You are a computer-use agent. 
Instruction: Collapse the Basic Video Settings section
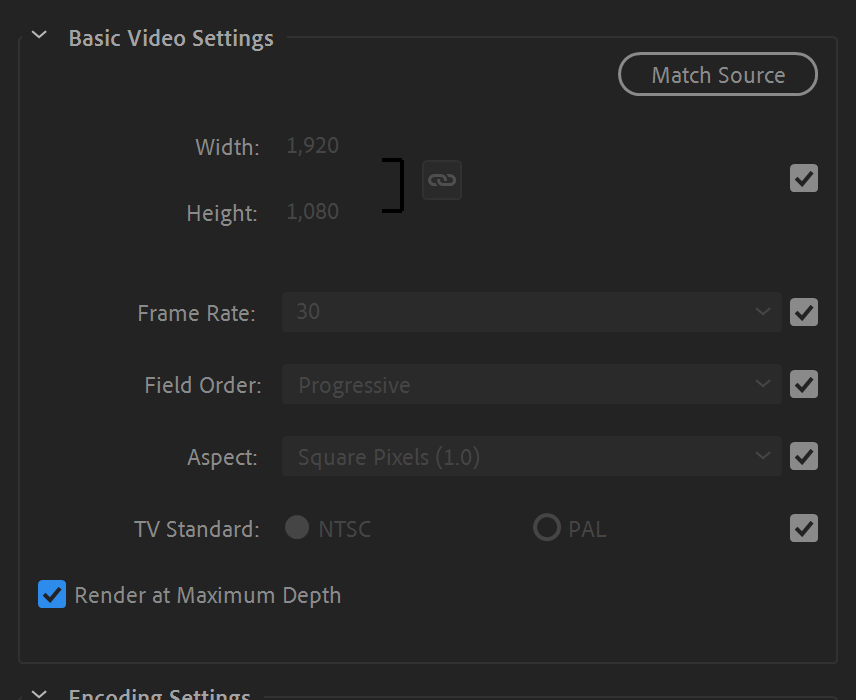coord(39,37)
